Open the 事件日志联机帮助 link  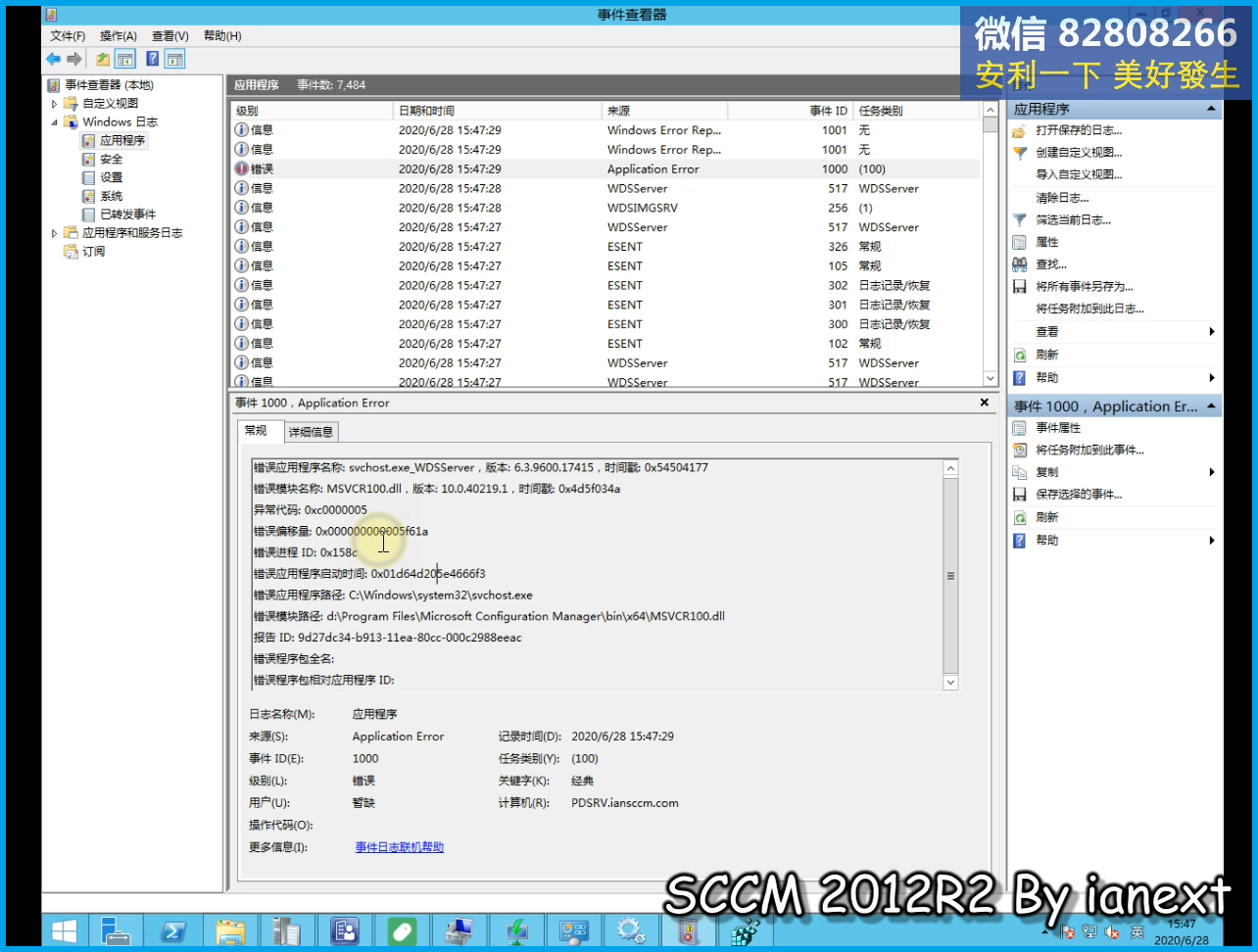point(400,847)
